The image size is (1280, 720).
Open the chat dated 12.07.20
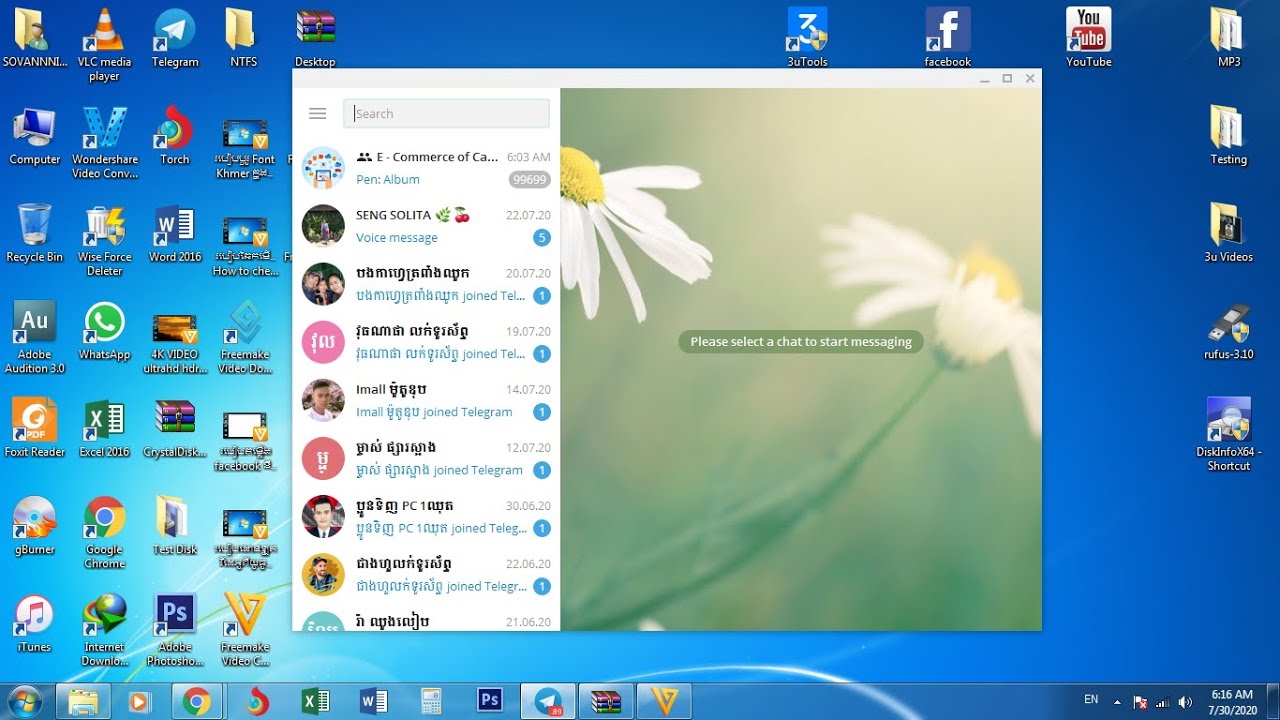(426, 458)
